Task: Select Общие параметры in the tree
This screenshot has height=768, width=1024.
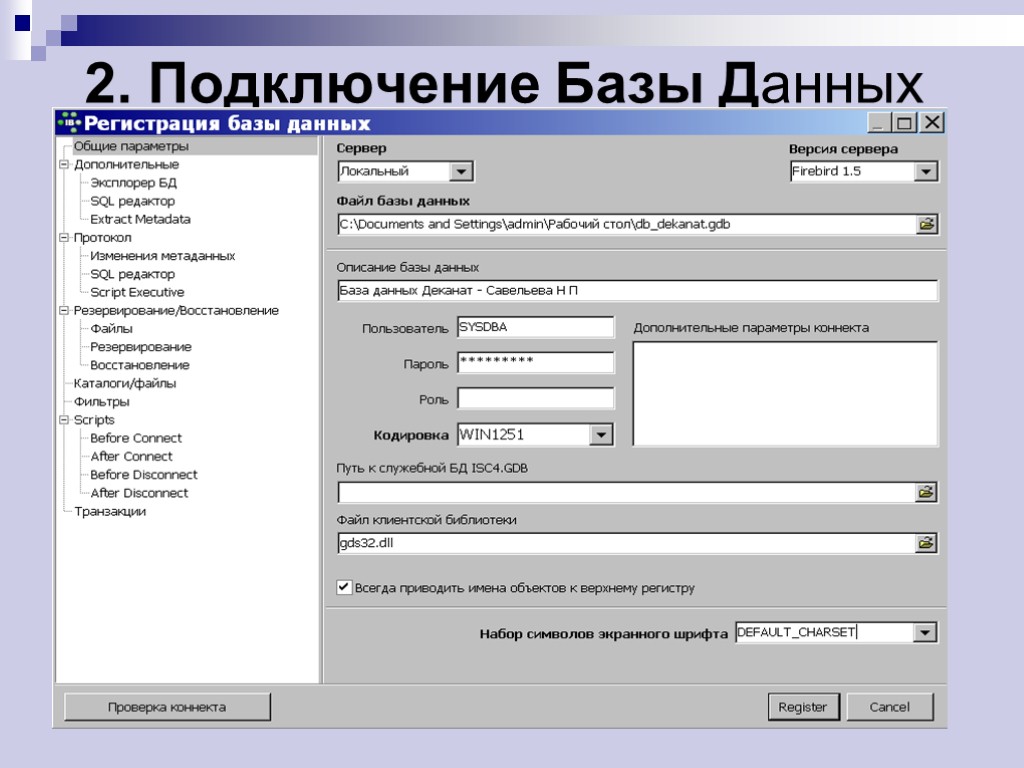Action: (131, 146)
